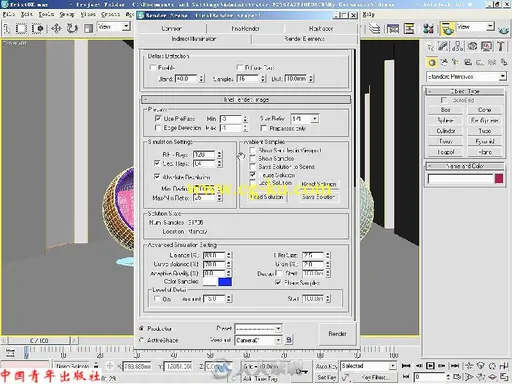Select the Cameras category icon

click(x=468, y=62)
